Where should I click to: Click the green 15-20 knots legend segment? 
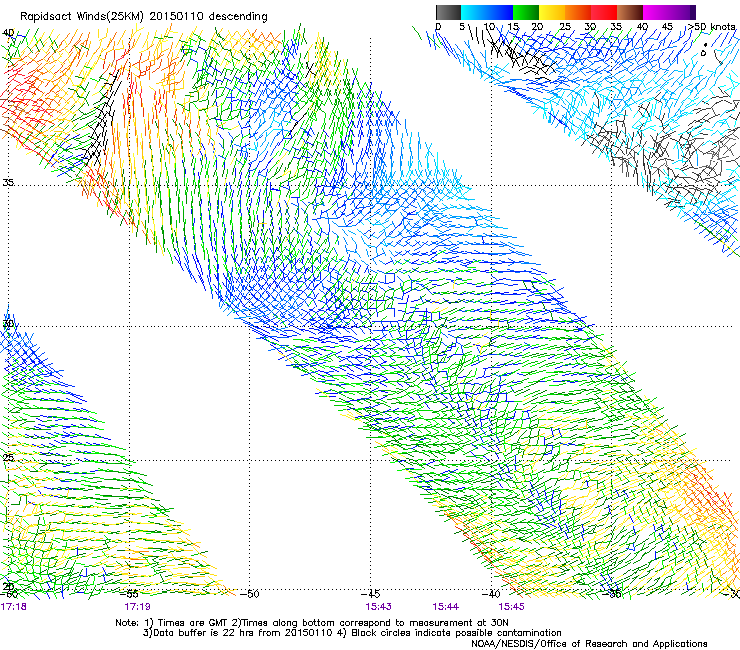526,12
